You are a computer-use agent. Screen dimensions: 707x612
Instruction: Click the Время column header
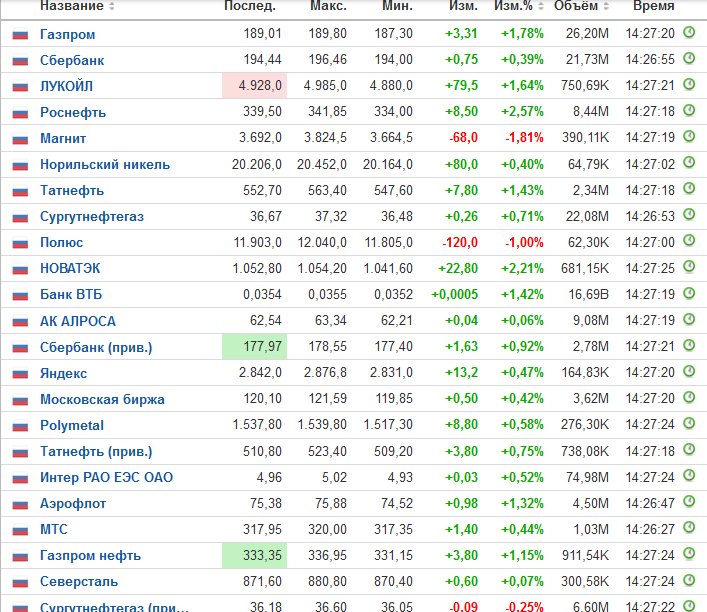(654, 6)
